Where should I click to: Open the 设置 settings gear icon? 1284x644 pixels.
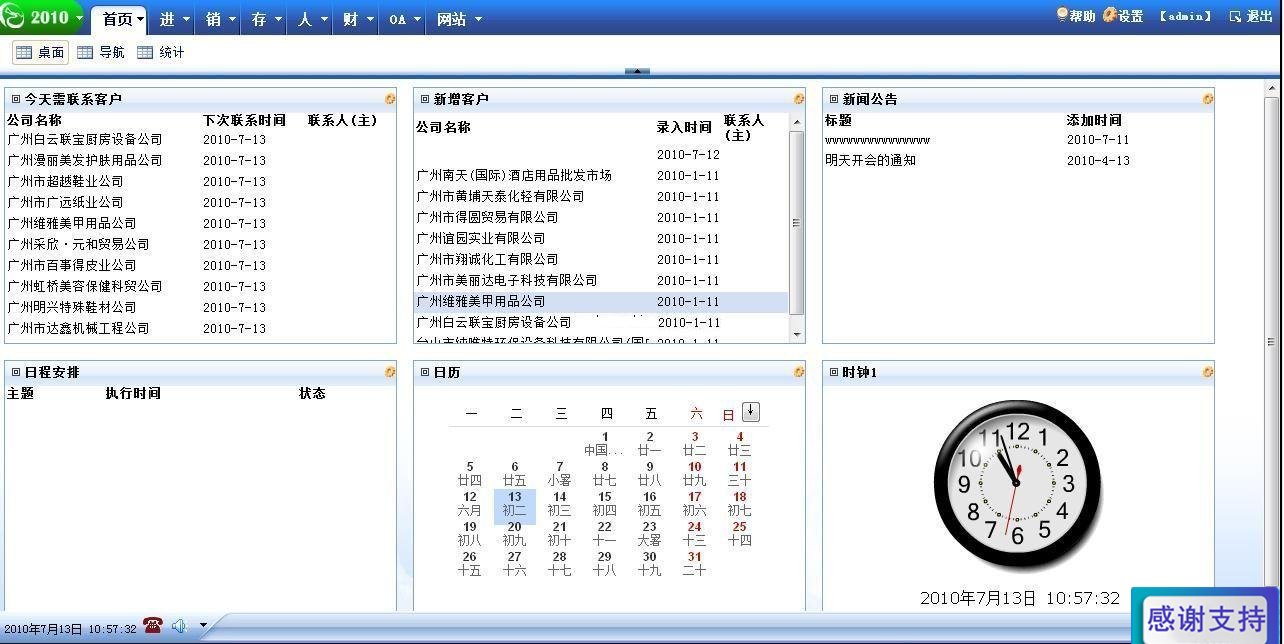pos(1109,15)
